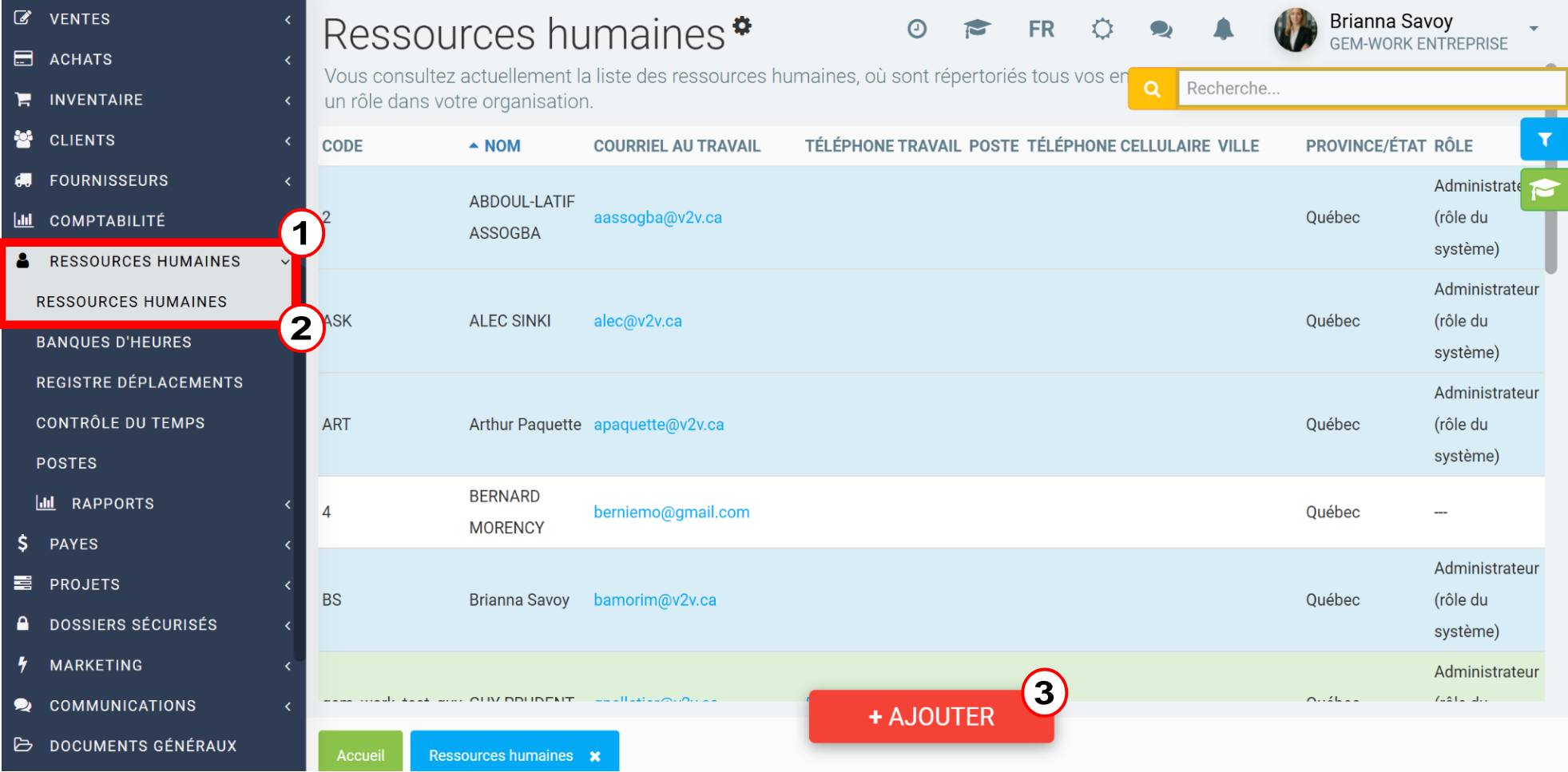The width and height of the screenshot is (1568, 772).
Task: Click the settings gear beside page title
Action: click(x=743, y=26)
